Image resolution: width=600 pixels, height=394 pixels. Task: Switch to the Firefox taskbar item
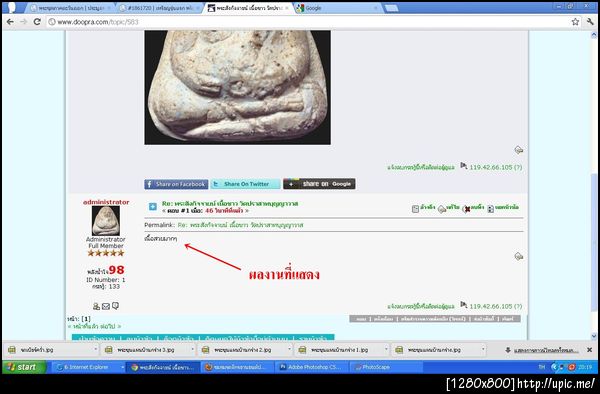[238, 367]
